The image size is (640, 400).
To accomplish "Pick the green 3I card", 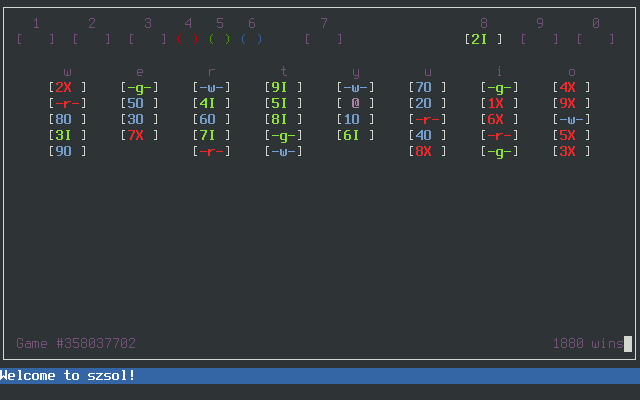I will (67, 135).
